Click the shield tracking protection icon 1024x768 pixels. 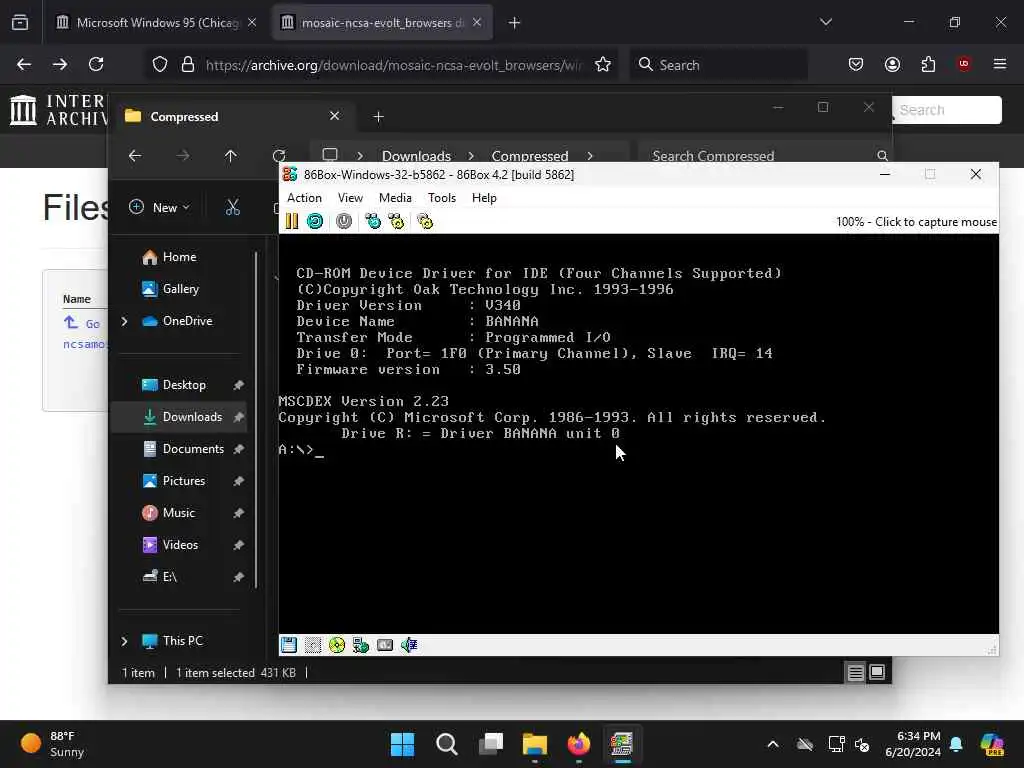[x=160, y=64]
